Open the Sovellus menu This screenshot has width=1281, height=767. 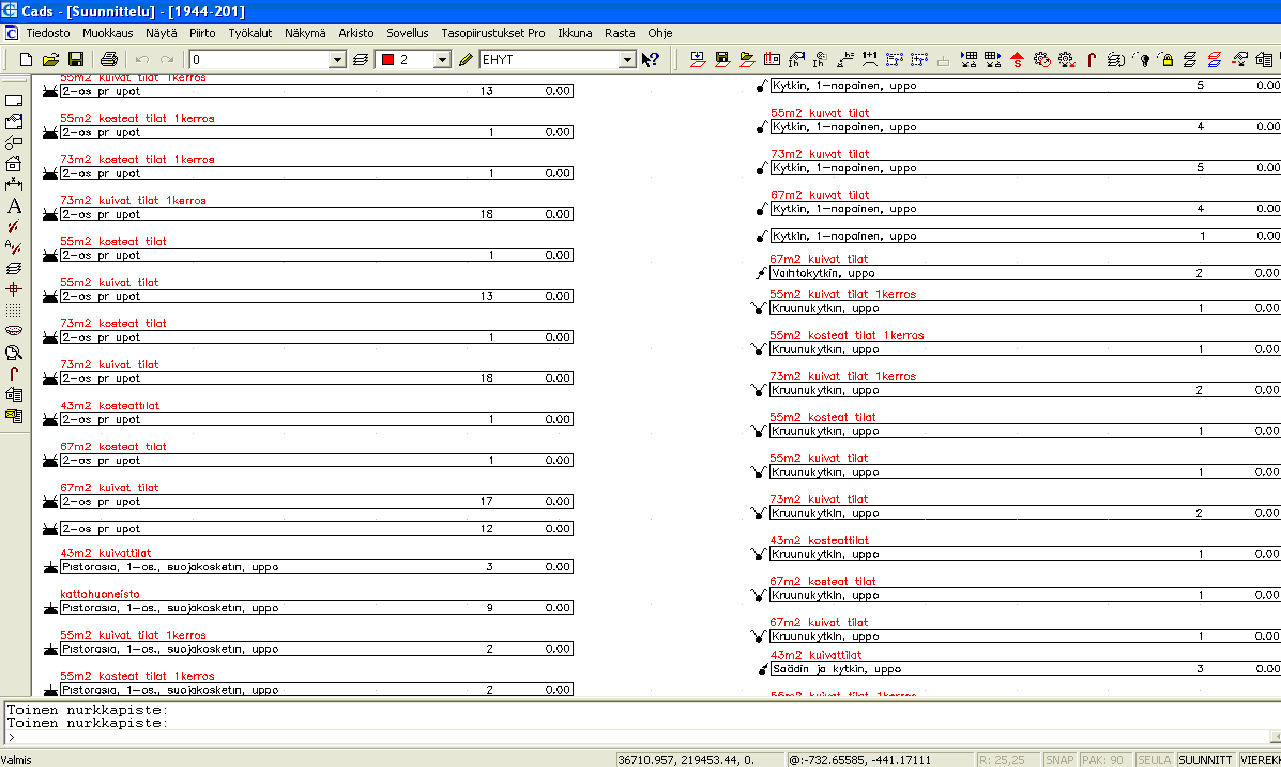[407, 33]
